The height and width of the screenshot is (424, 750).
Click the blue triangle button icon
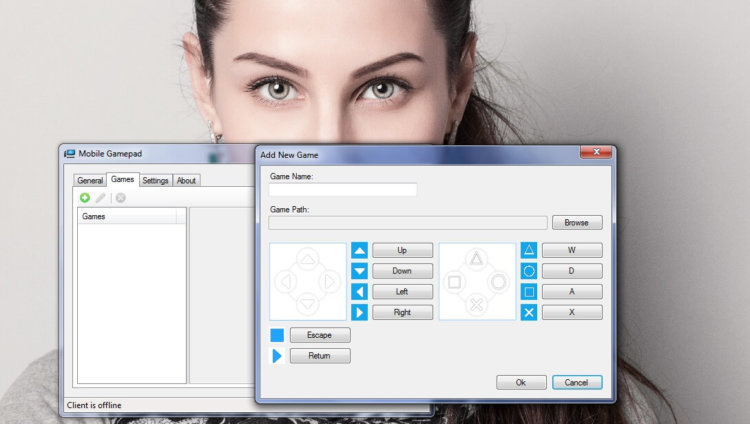pos(530,250)
